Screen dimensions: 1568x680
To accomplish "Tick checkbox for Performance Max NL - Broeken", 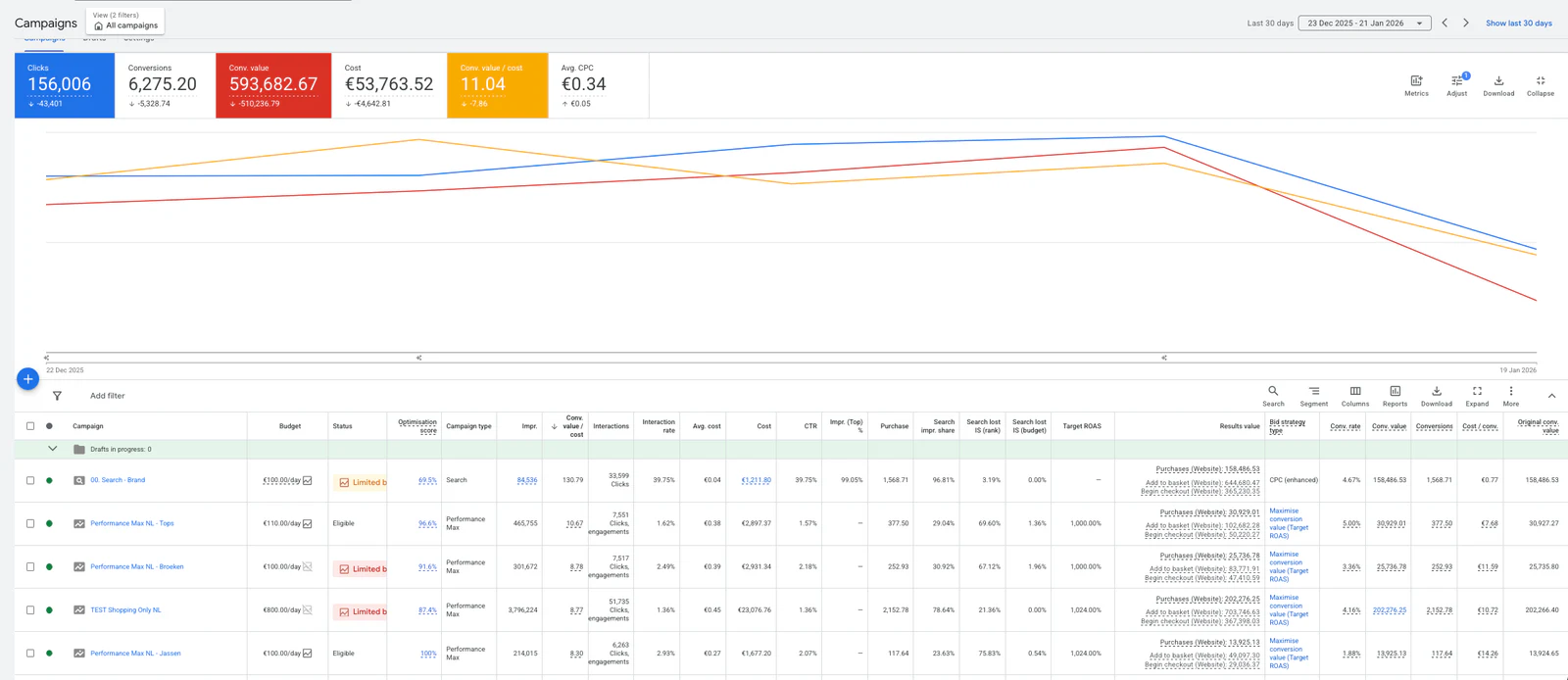I will pos(30,566).
